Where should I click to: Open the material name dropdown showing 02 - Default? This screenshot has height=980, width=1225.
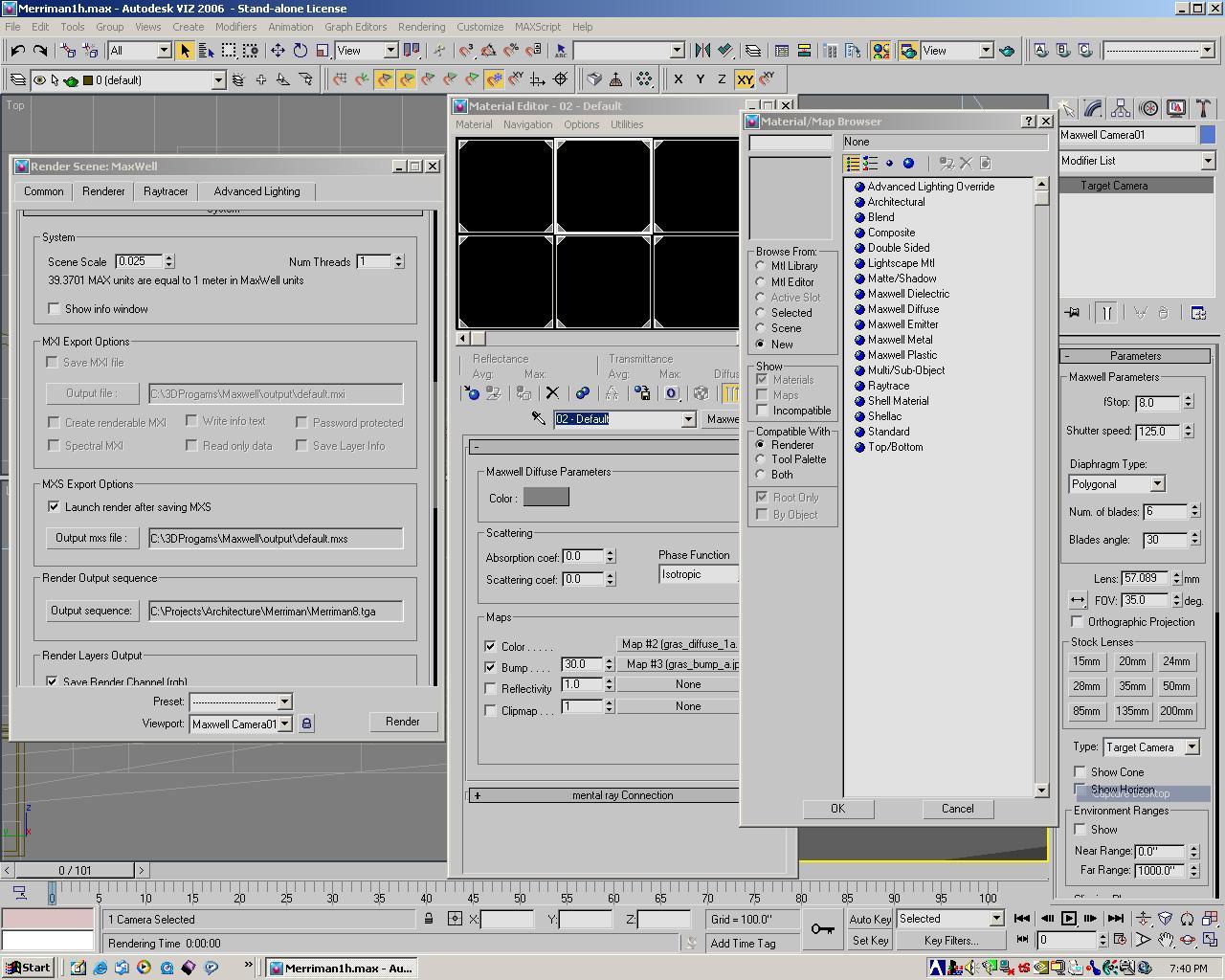[688, 419]
